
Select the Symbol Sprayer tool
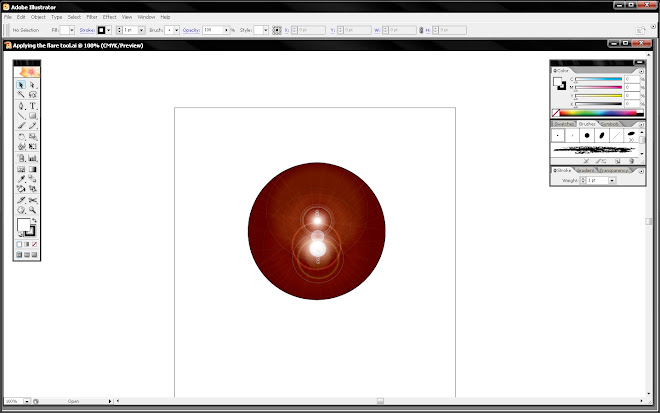click(x=21, y=158)
